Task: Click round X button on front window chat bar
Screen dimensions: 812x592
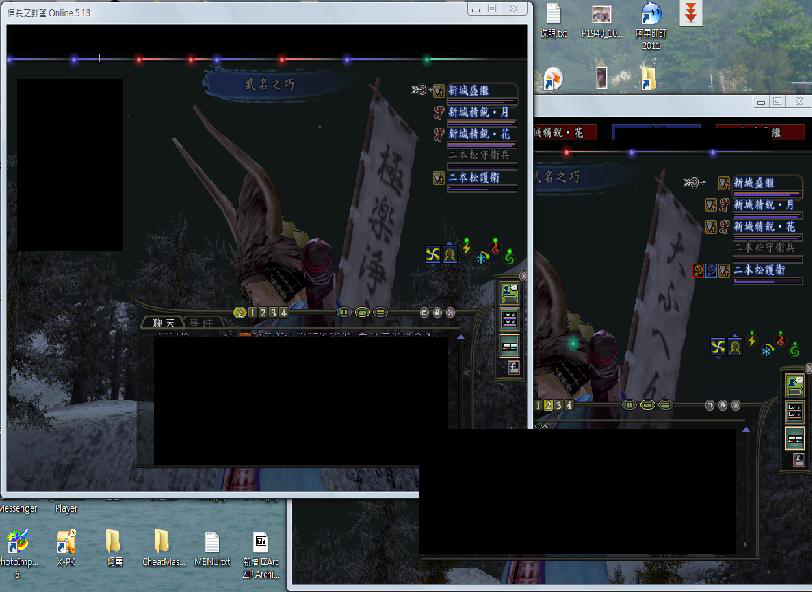Action: 451,312
